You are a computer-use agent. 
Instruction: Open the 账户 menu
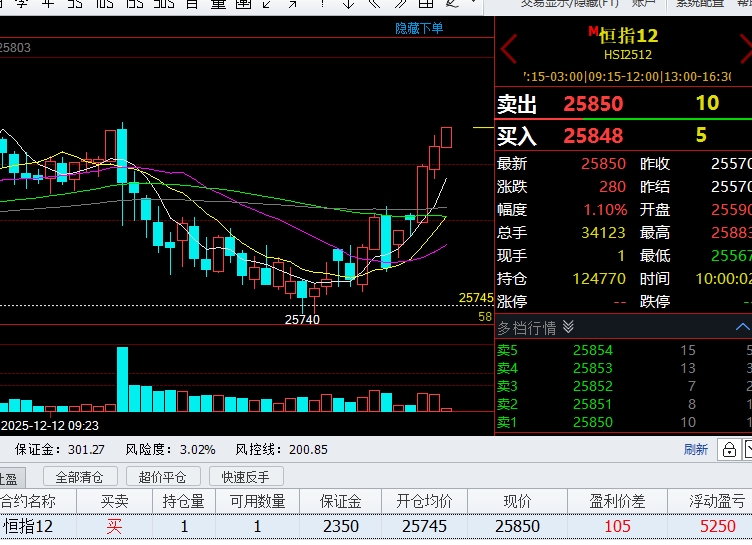pyautogui.click(x=644, y=3)
